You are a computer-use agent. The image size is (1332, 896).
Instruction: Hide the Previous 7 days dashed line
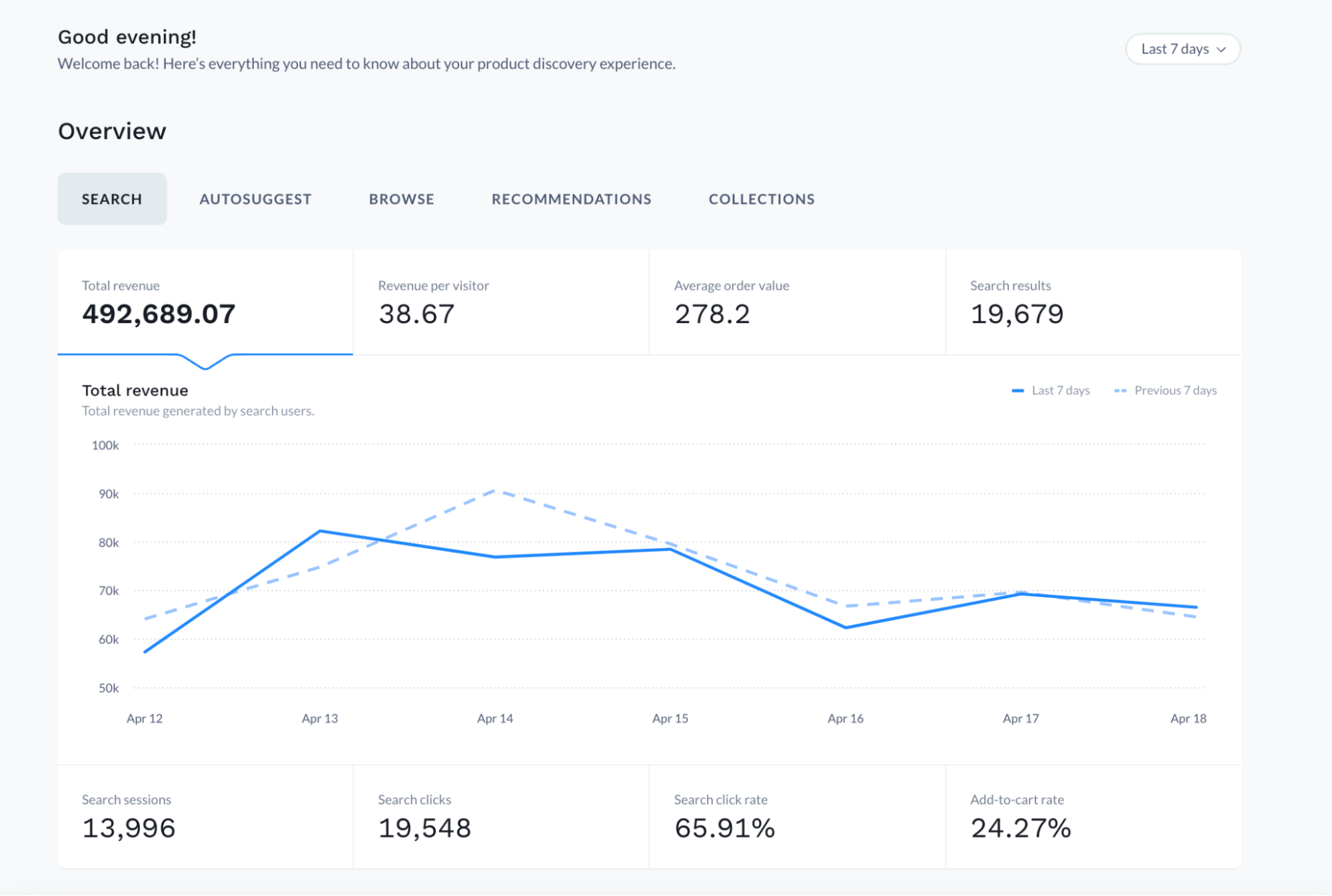1166,390
